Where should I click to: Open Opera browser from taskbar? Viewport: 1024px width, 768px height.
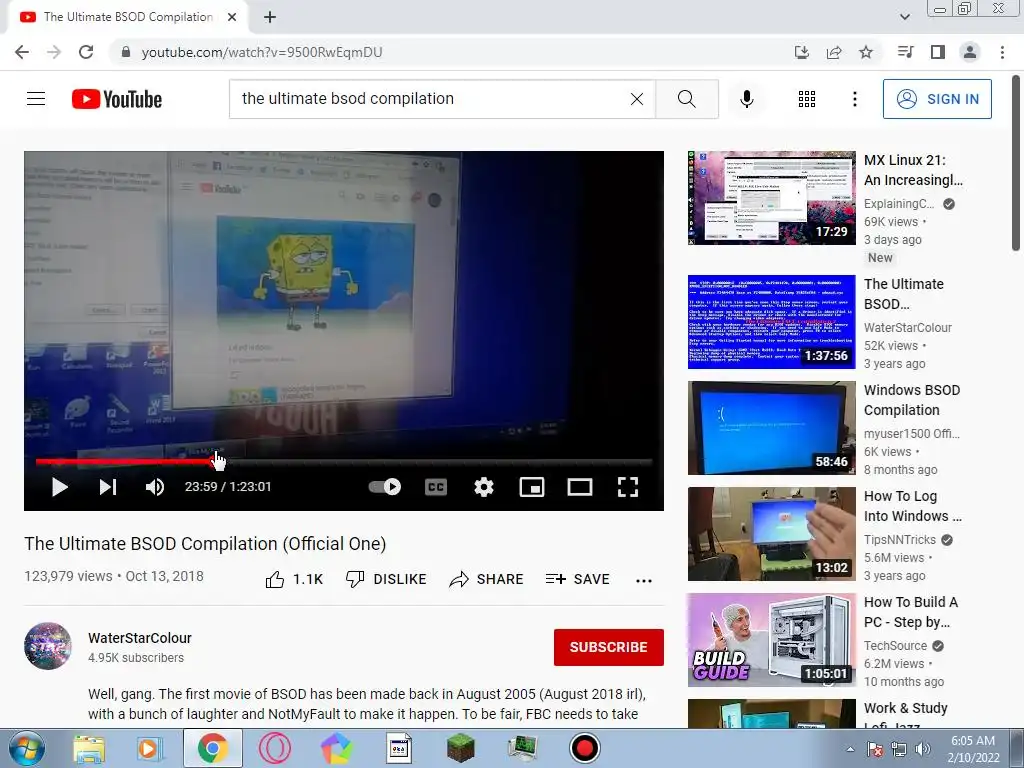[274, 748]
